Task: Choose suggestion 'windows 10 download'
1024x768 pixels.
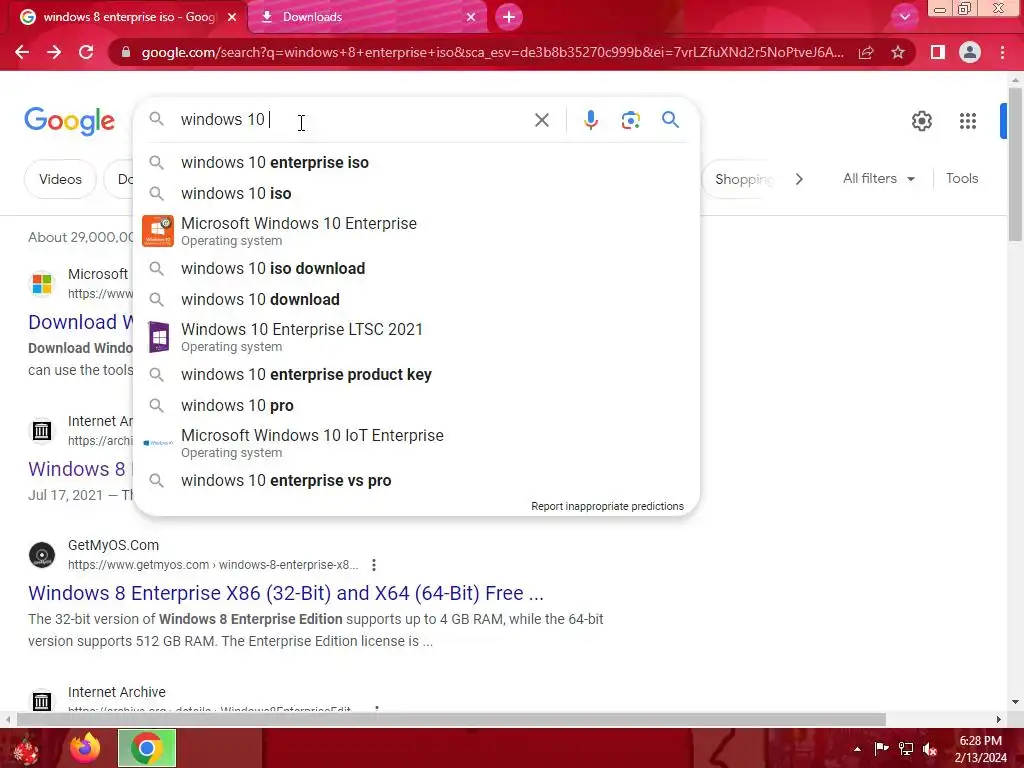Action: (416, 299)
